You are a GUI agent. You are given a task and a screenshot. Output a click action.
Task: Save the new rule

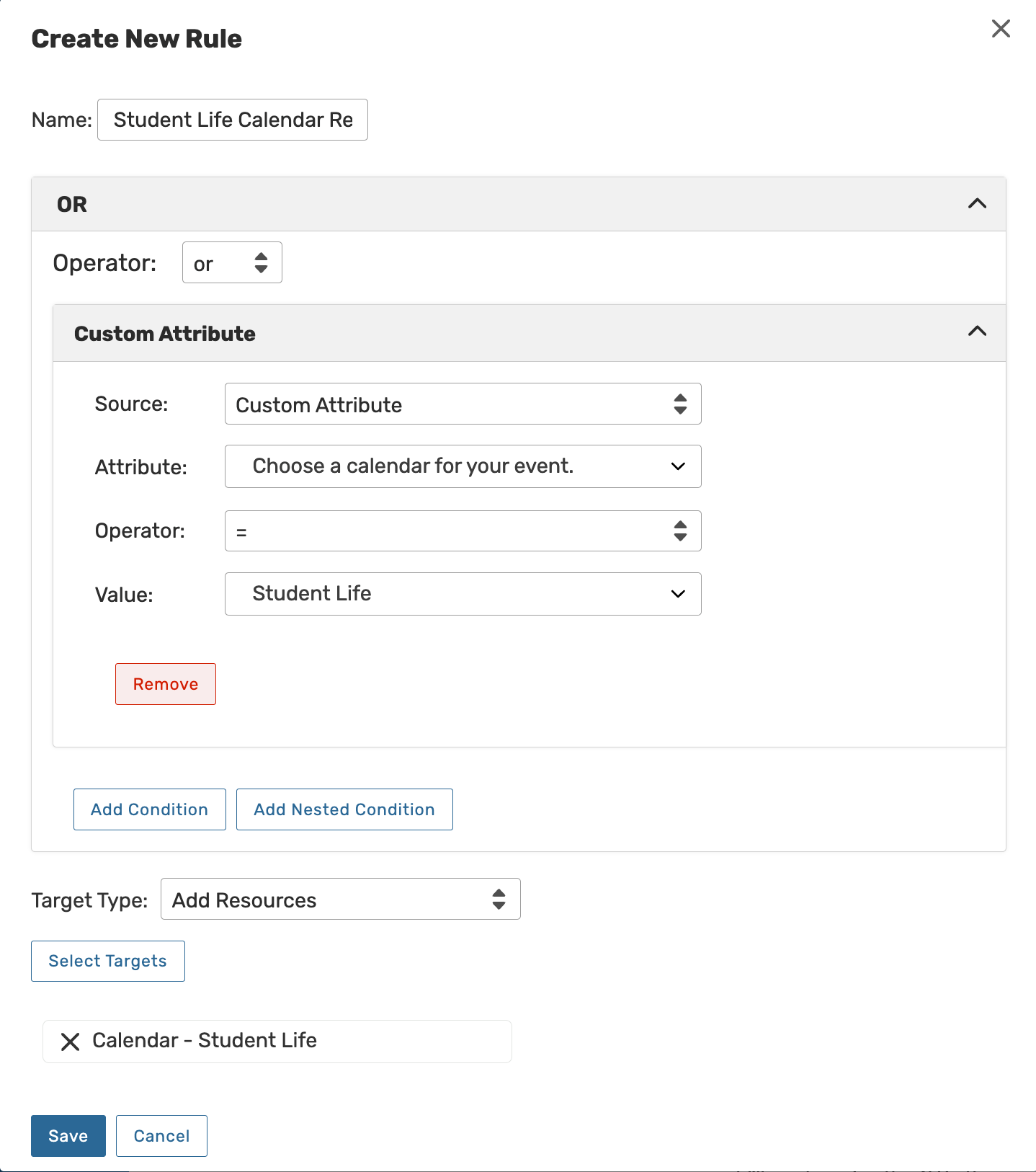click(x=68, y=1136)
